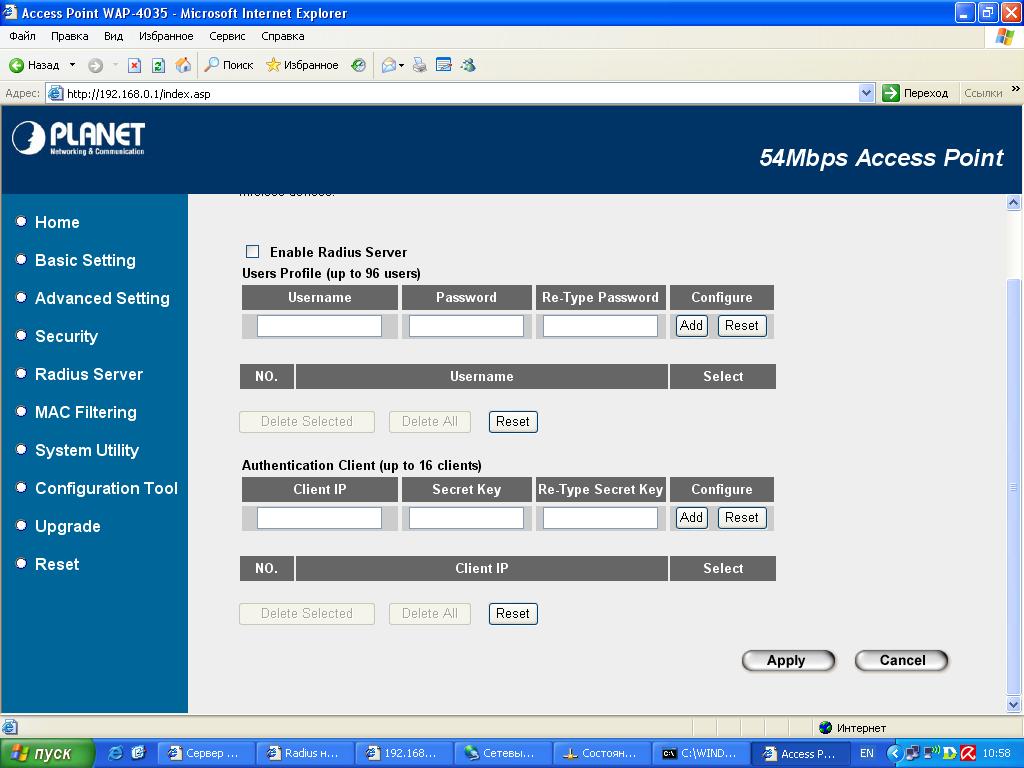1024x768 pixels.
Task: Open the Home page house icon
Action: pyautogui.click(x=184, y=65)
